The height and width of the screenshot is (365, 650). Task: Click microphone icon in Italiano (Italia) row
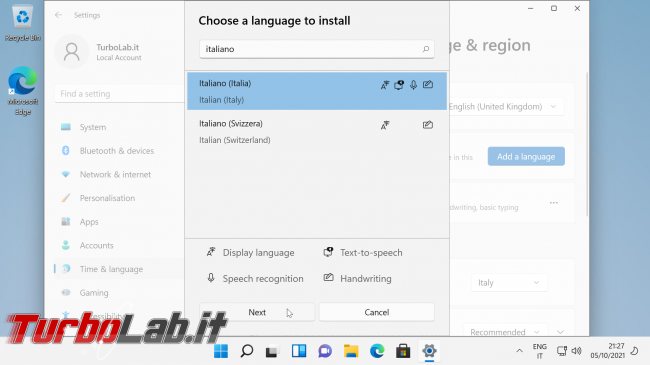pyautogui.click(x=413, y=85)
